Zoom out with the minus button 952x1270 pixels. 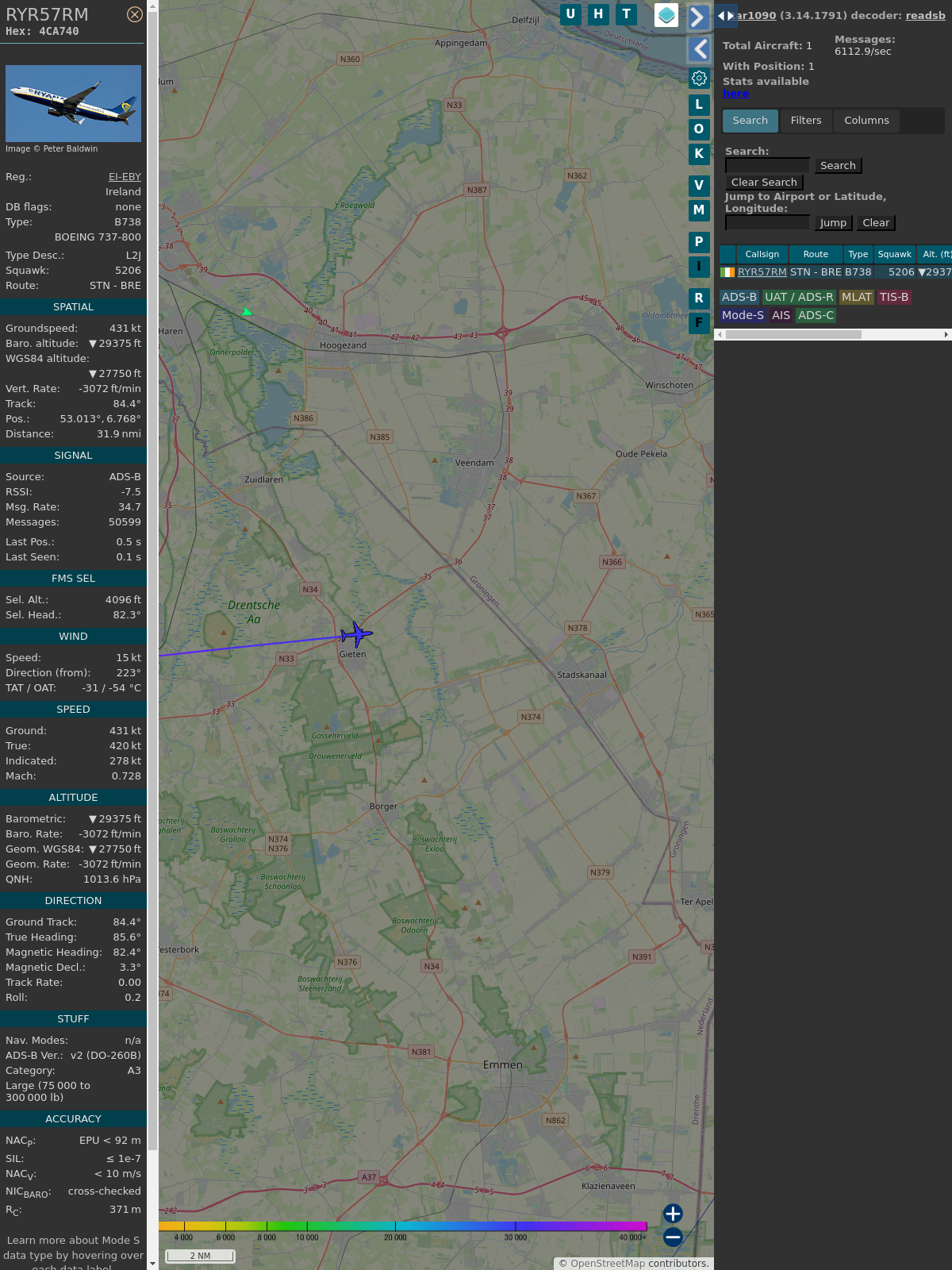pos(673,1237)
